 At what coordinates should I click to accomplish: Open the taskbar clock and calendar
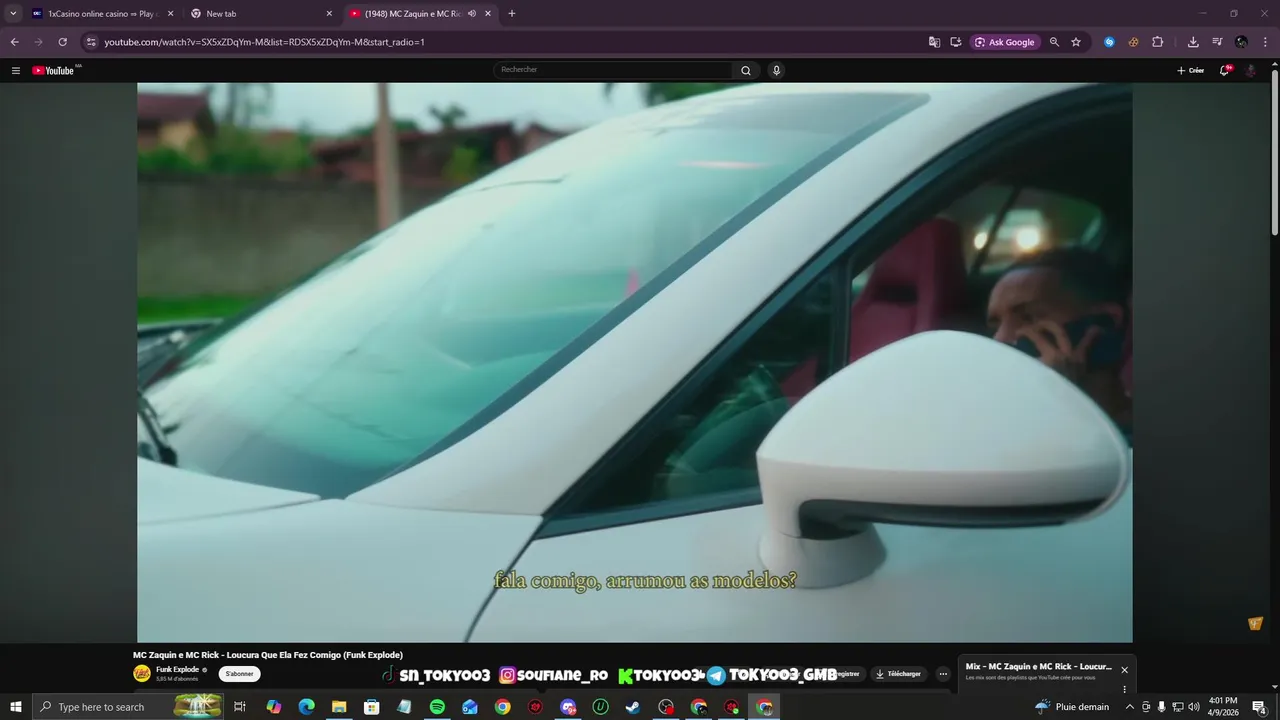1223,707
